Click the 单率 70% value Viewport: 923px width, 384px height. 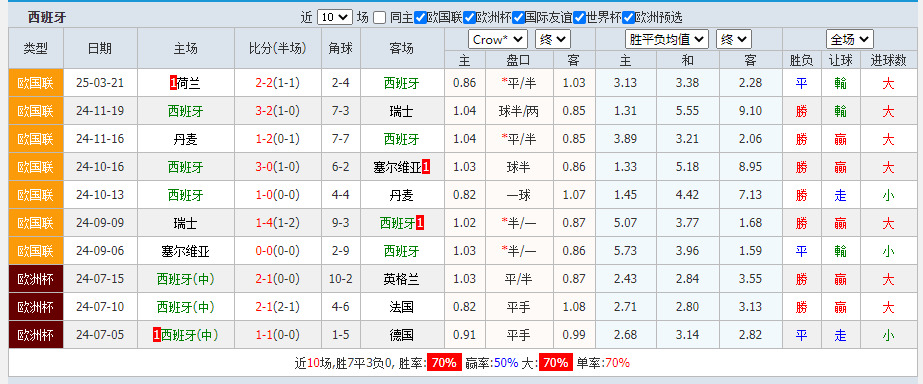pos(617,363)
